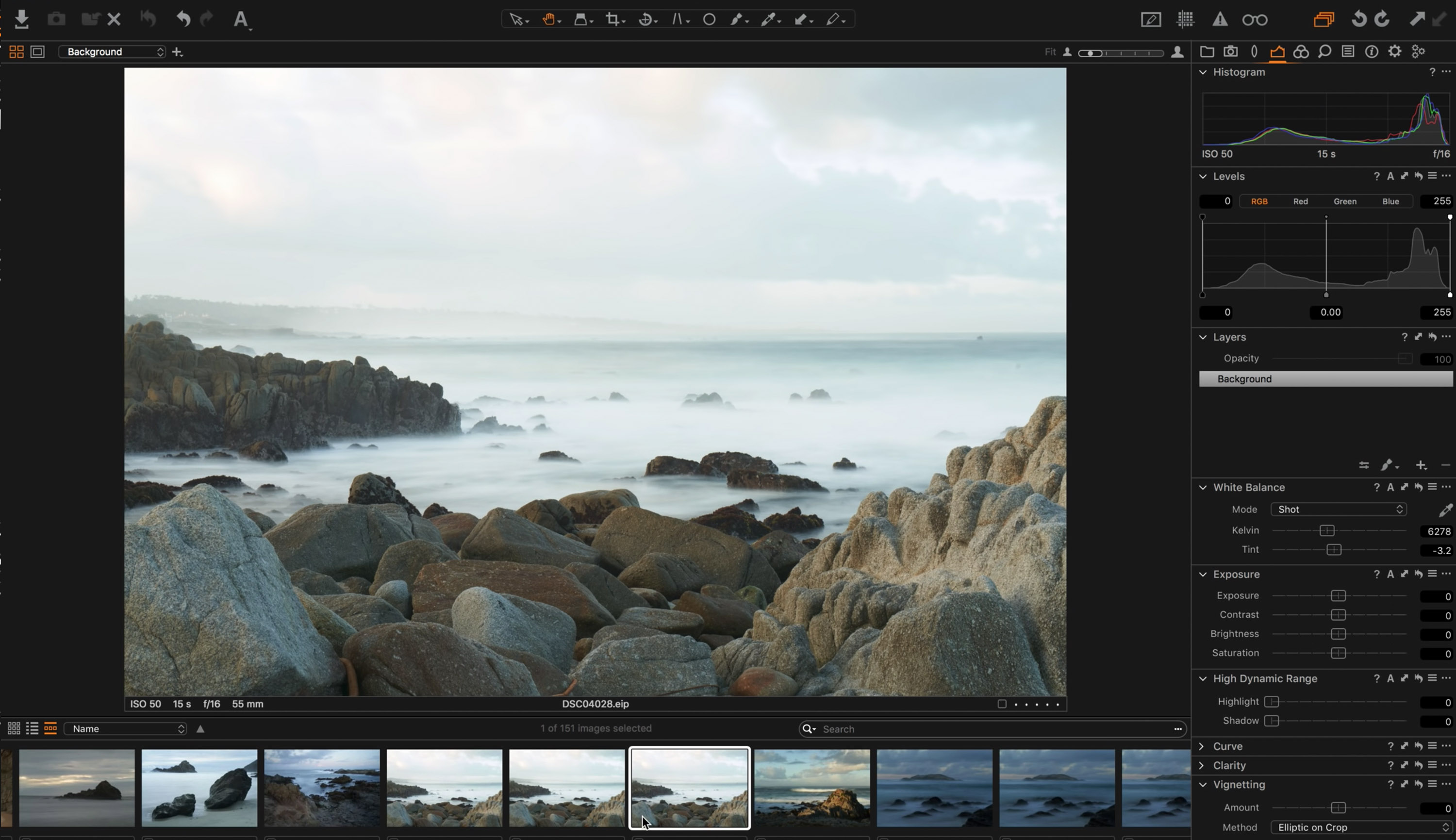The width and height of the screenshot is (1456, 840).
Task: Select the Background layer row
Action: (1325, 379)
